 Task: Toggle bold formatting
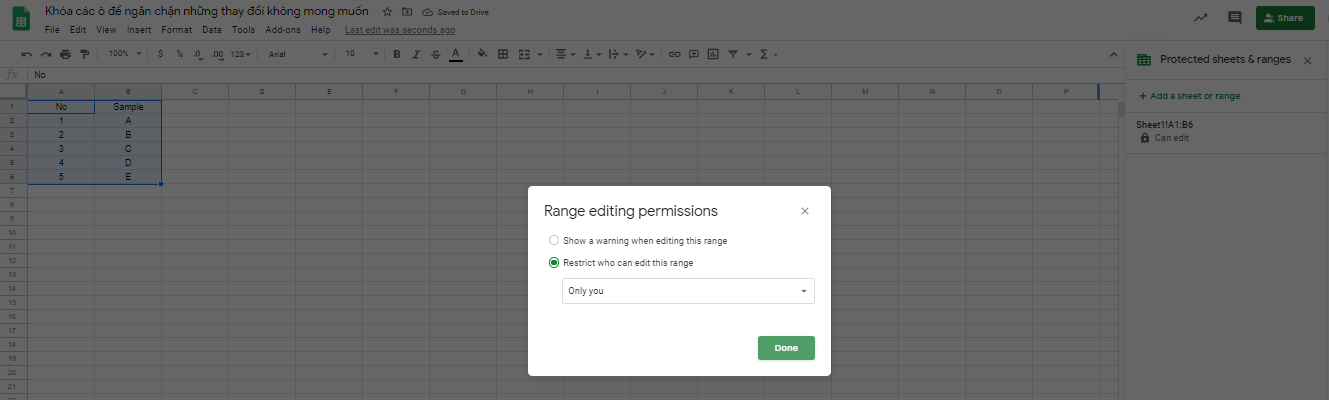[x=397, y=54]
